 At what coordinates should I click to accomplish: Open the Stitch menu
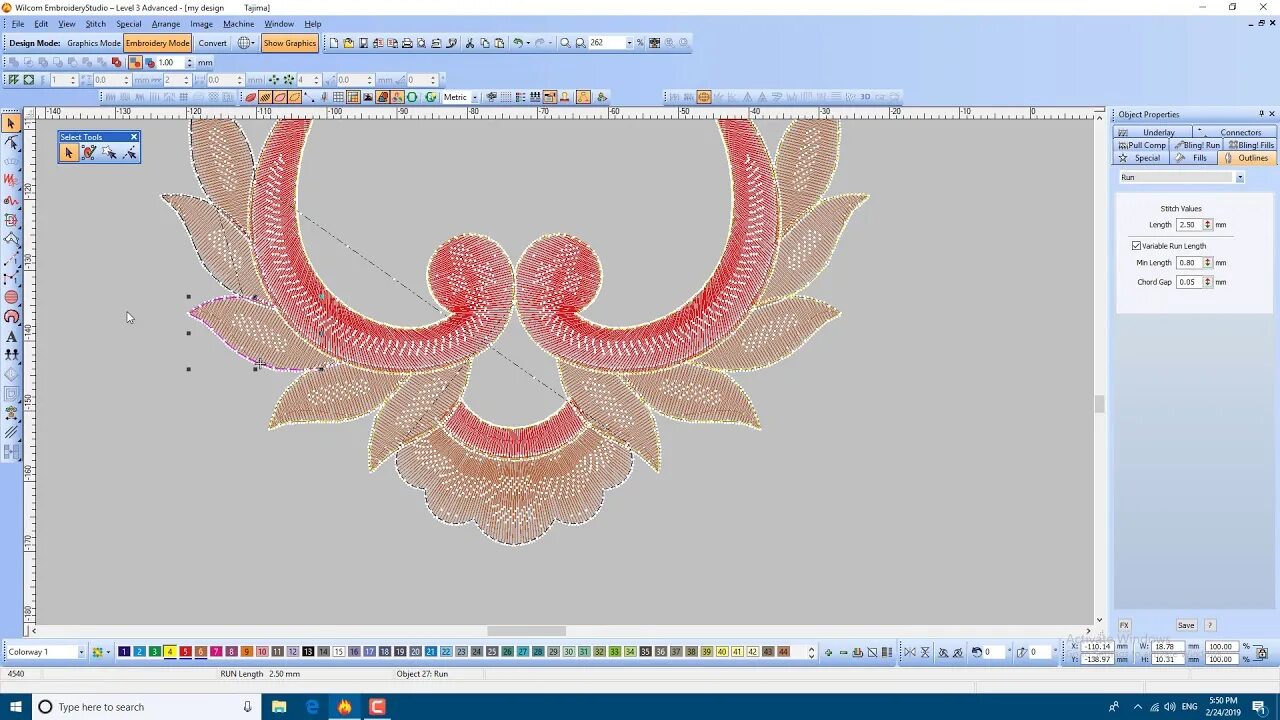click(95, 24)
